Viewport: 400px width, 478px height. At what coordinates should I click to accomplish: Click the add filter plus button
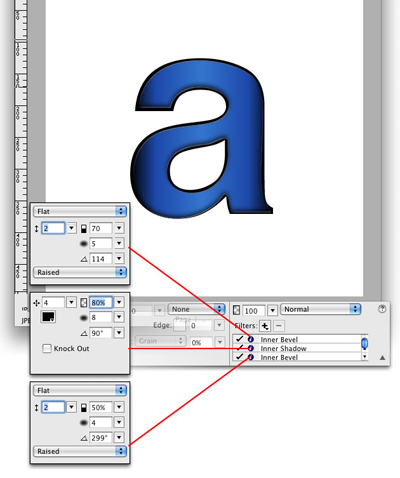[x=265, y=326]
